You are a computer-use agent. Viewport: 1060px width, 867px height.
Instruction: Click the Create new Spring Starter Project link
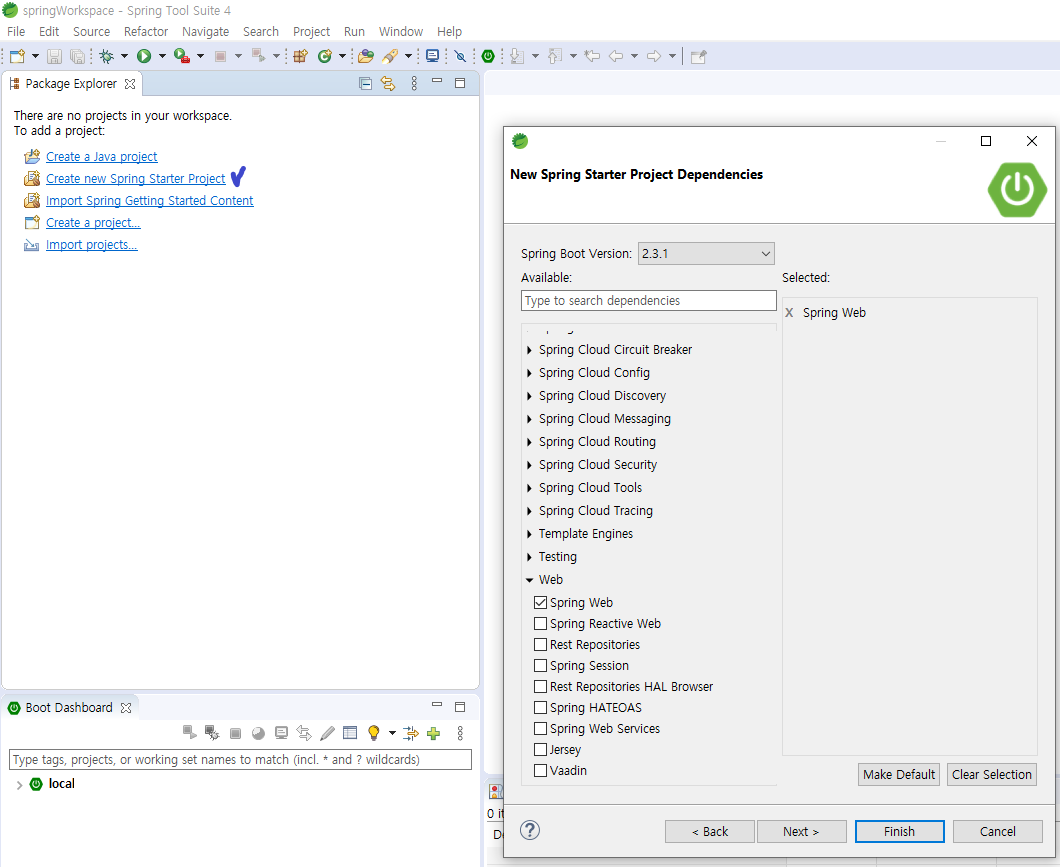click(x=135, y=178)
